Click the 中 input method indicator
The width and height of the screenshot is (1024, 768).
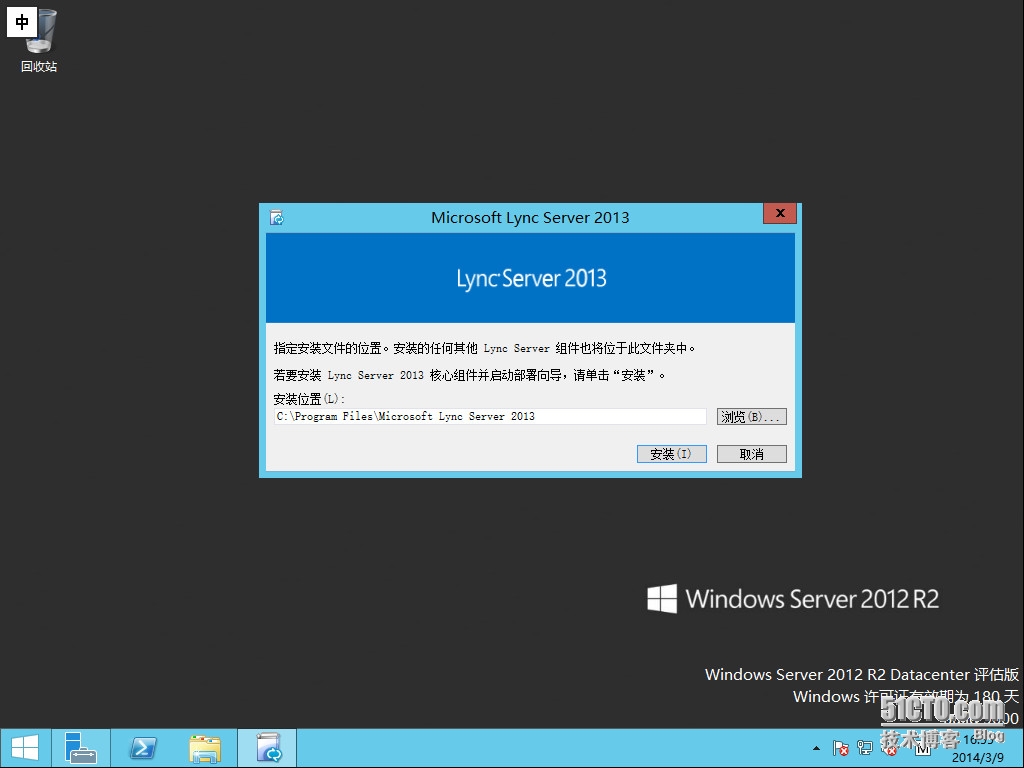pyautogui.click(x=22, y=22)
